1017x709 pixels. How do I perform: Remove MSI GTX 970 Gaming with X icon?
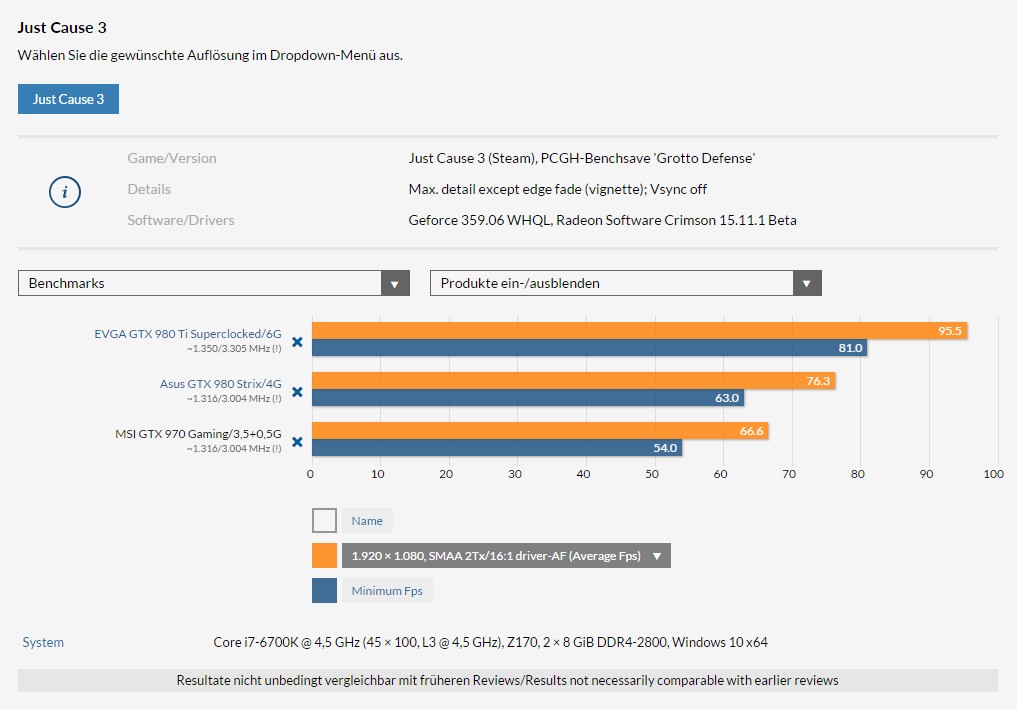pyautogui.click(x=297, y=442)
